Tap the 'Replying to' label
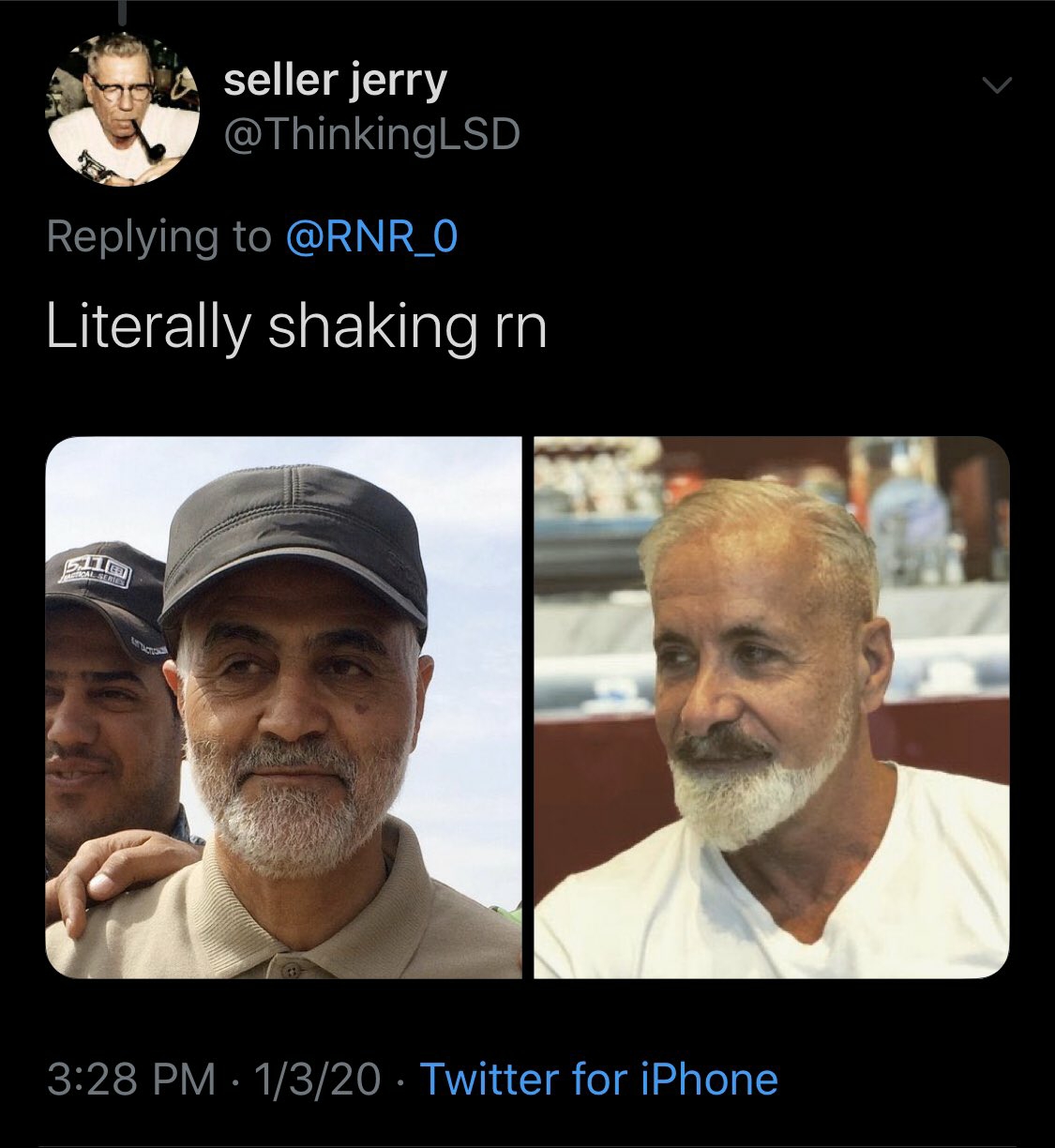1055x1148 pixels. 158,236
